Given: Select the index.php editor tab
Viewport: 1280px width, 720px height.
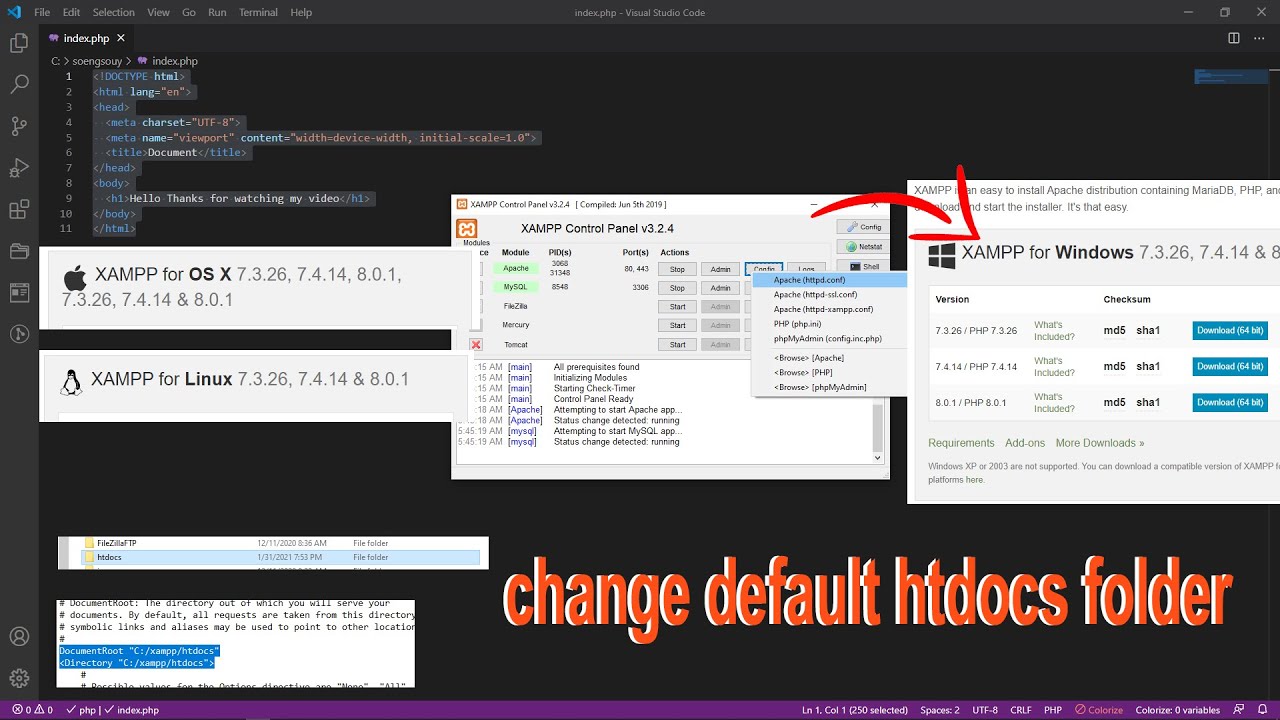Looking at the screenshot, I should point(87,38).
